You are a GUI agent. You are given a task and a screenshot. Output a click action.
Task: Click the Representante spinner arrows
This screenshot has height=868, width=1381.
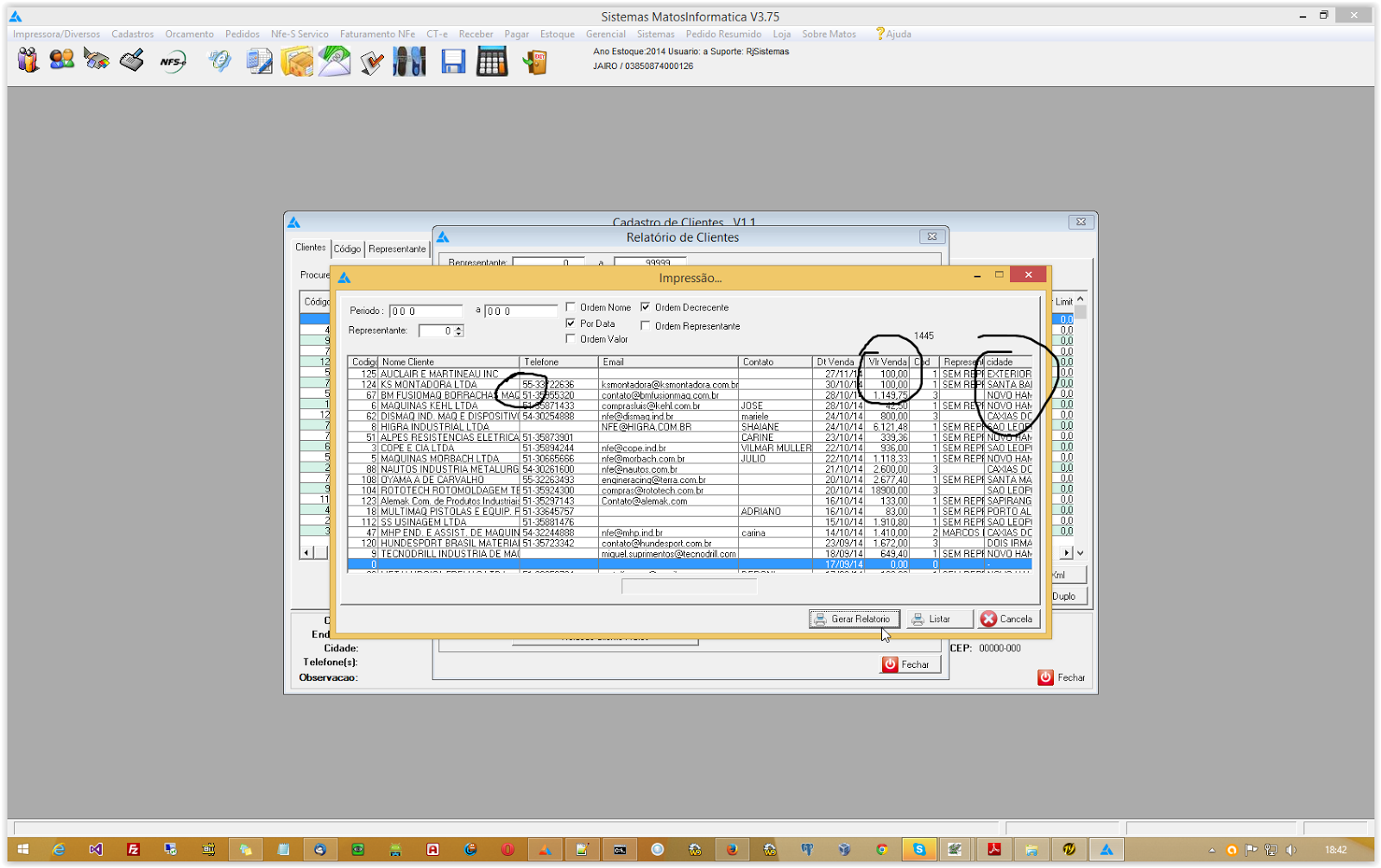point(459,330)
